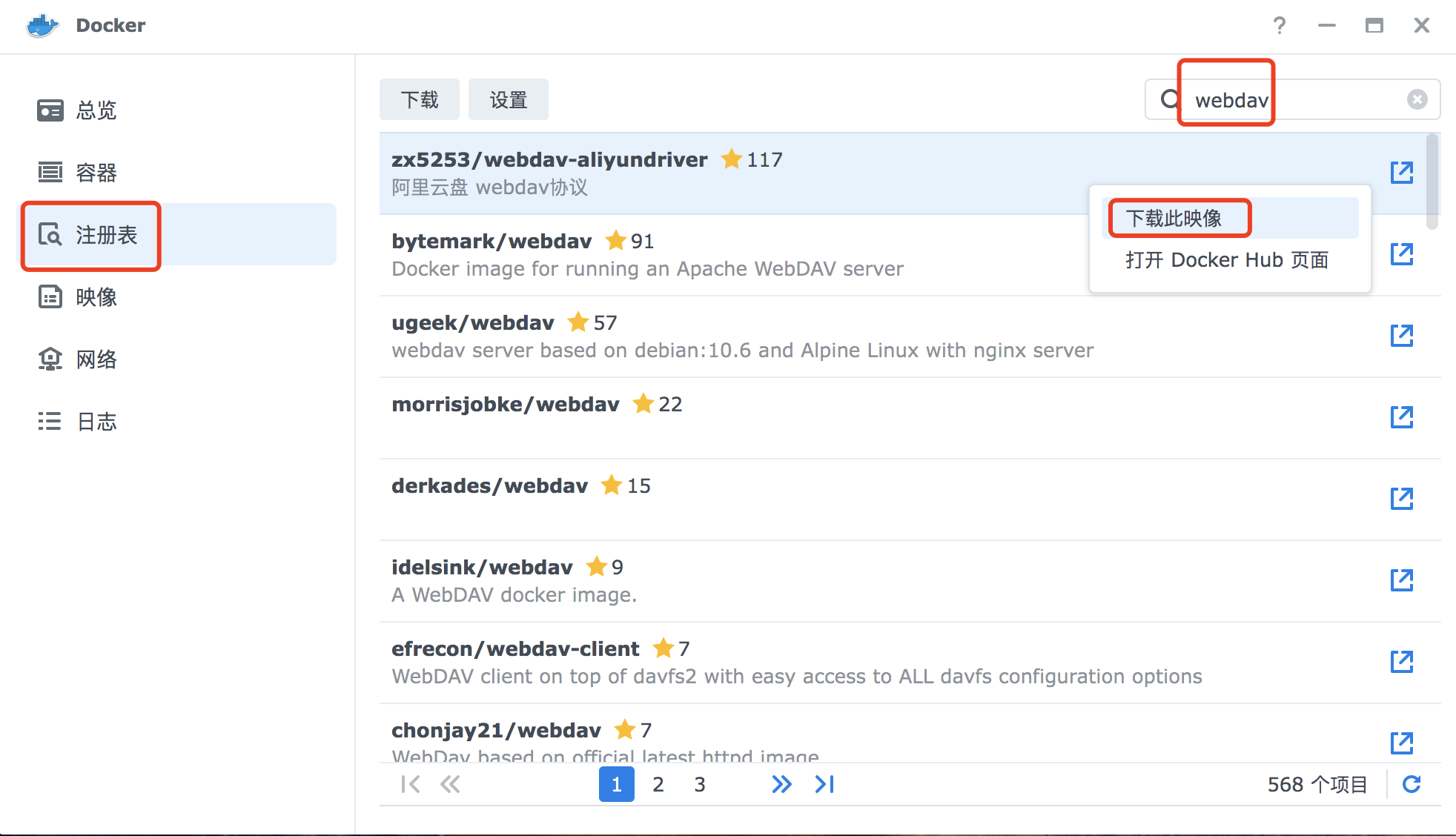Select the chonjay21/webdav image row

[x=910, y=734]
